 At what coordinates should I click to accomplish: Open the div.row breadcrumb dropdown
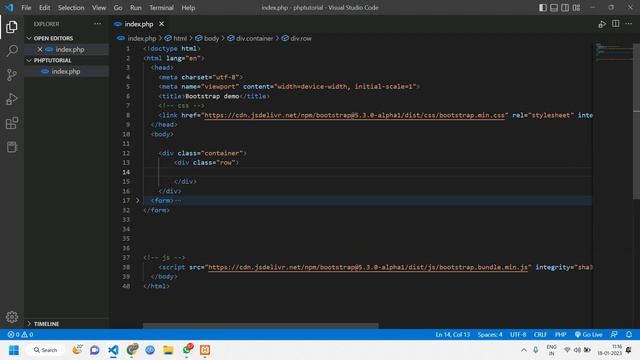[x=296, y=38]
